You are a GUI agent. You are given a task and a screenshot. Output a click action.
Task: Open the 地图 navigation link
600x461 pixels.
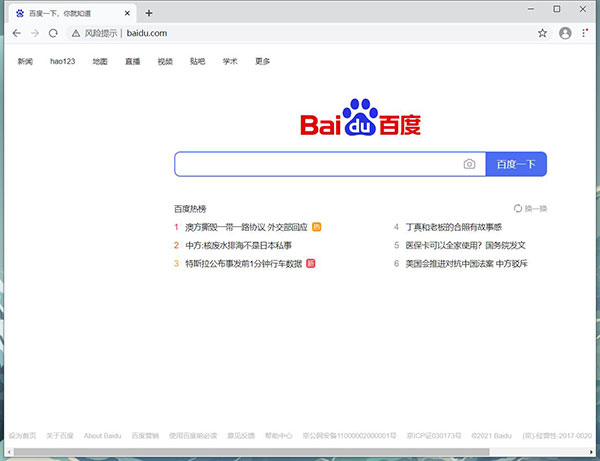pos(100,61)
